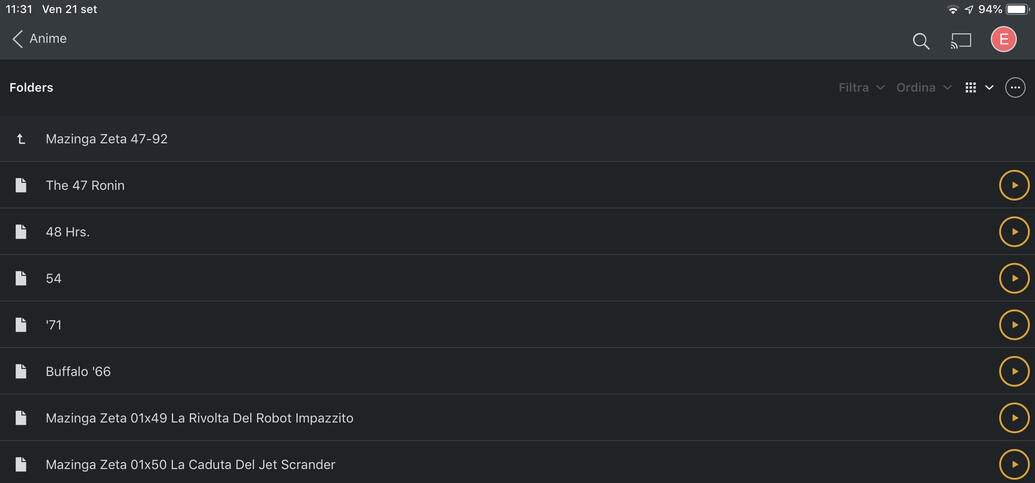Play Buffalo '66
The height and width of the screenshot is (483, 1035).
click(x=1014, y=371)
